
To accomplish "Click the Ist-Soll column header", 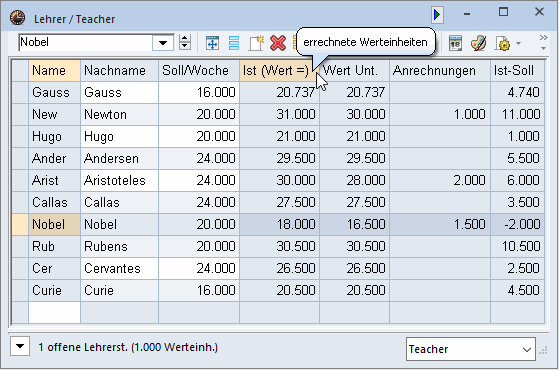I will point(517,71).
